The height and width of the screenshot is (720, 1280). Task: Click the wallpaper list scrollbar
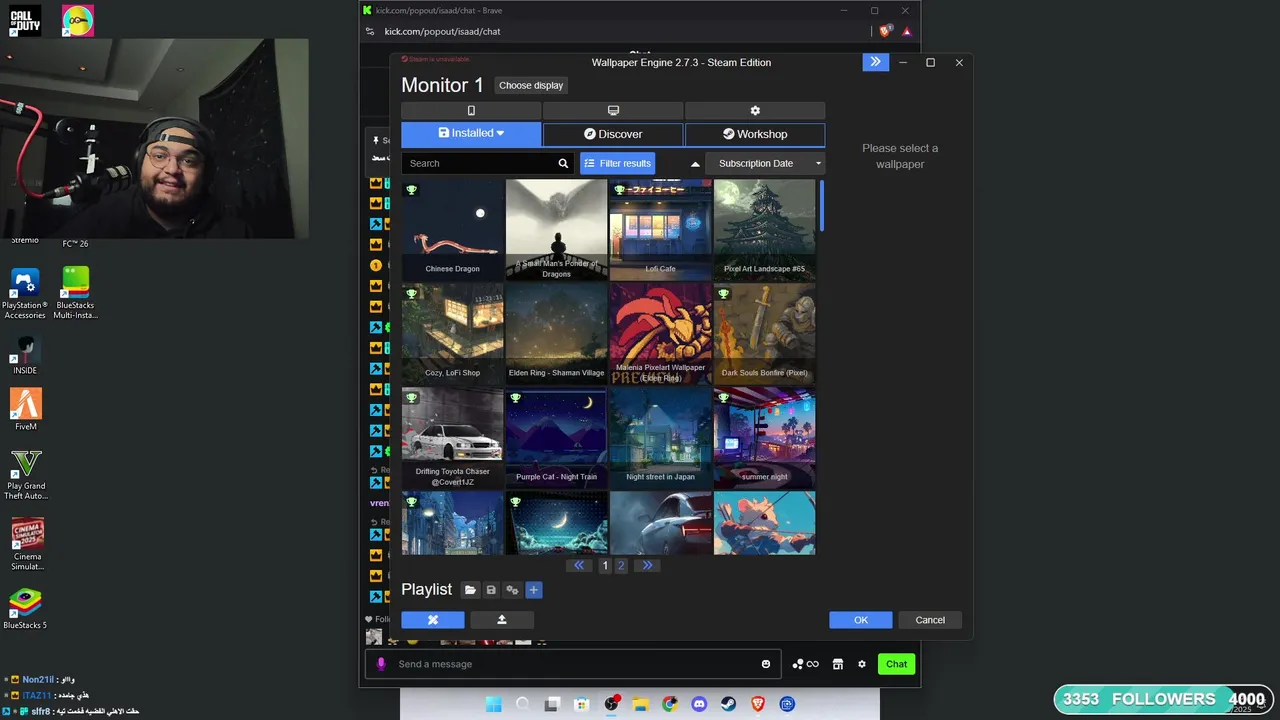(822, 205)
